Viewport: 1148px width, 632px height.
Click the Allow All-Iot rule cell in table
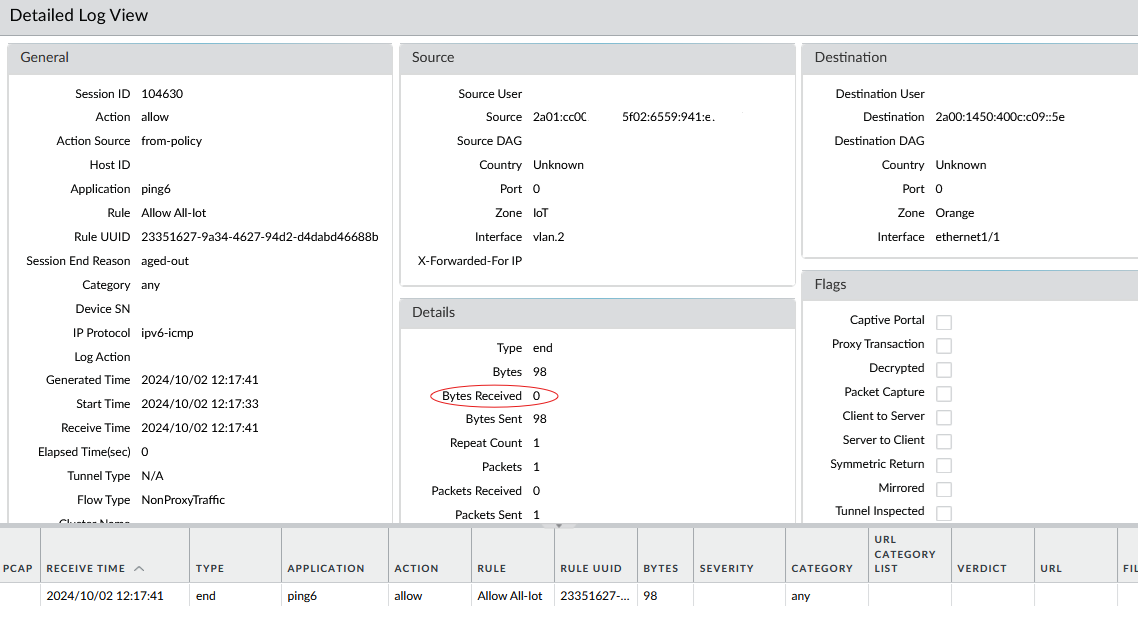[x=510, y=596]
